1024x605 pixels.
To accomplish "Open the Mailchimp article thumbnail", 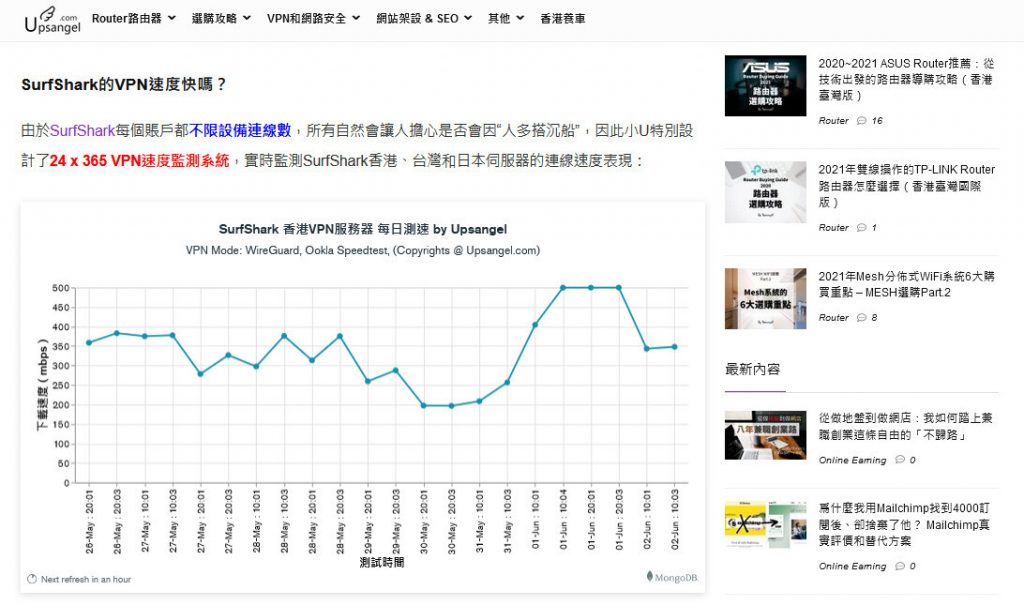I will (765, 524).
